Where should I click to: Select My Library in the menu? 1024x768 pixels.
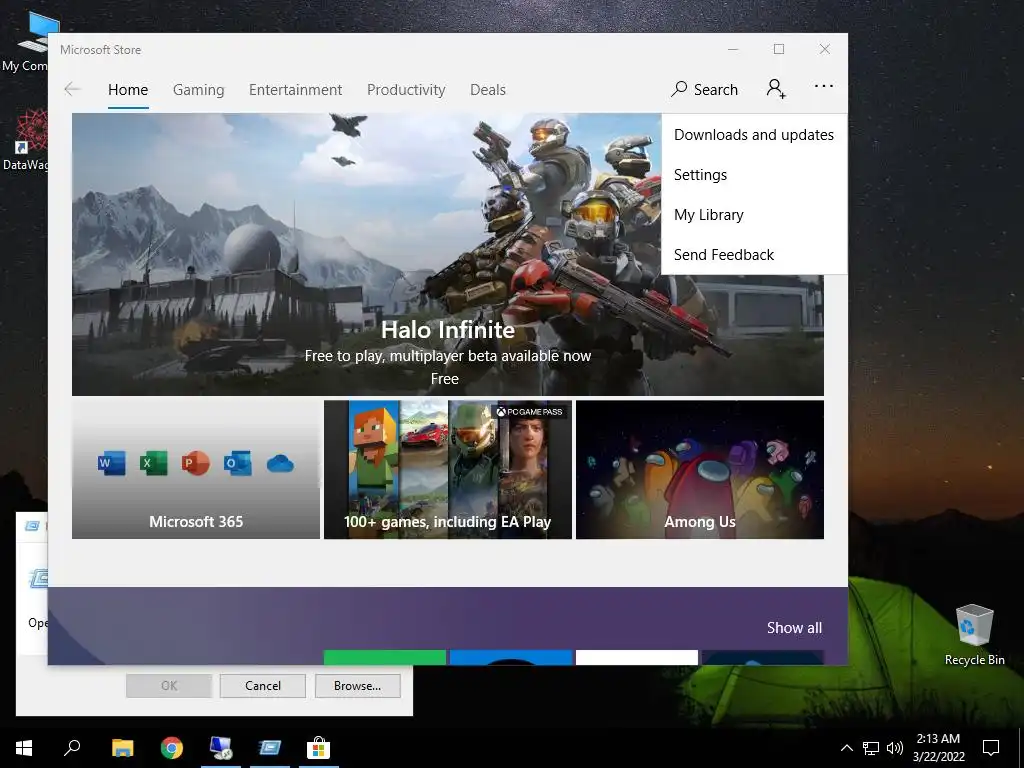coord(754,214)
